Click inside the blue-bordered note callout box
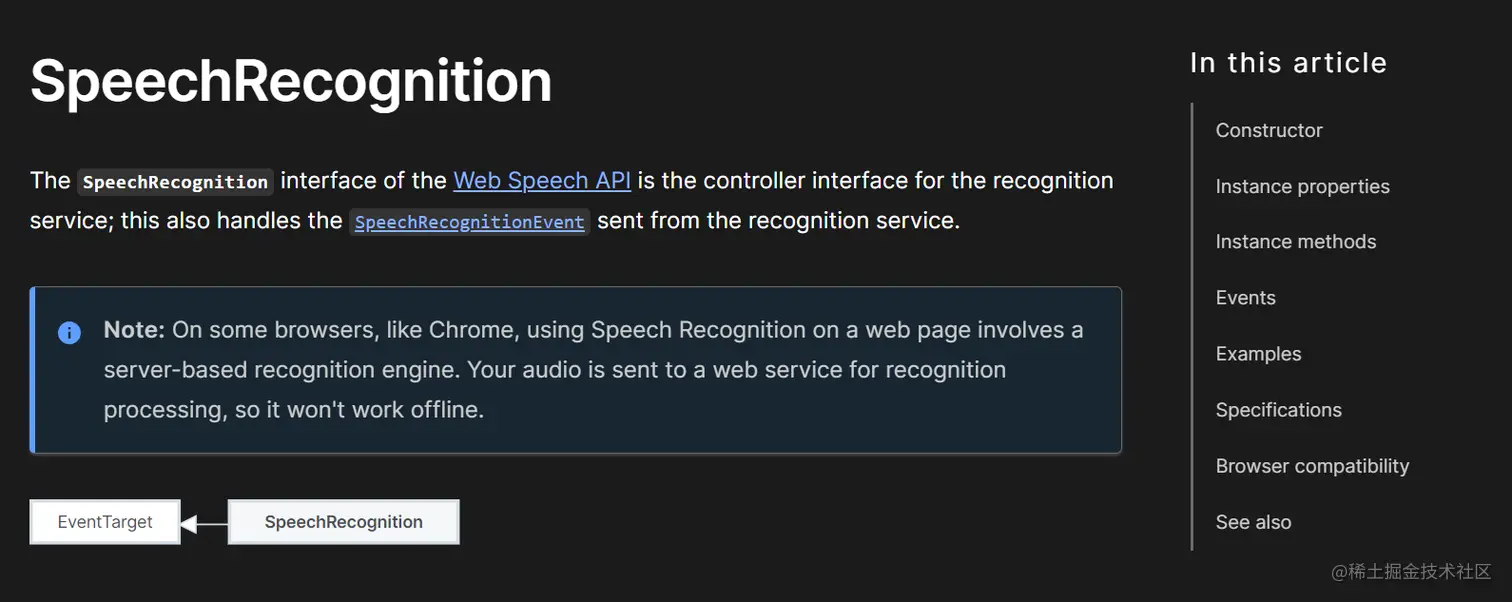The image size is (1512, 602). [575, 370]
